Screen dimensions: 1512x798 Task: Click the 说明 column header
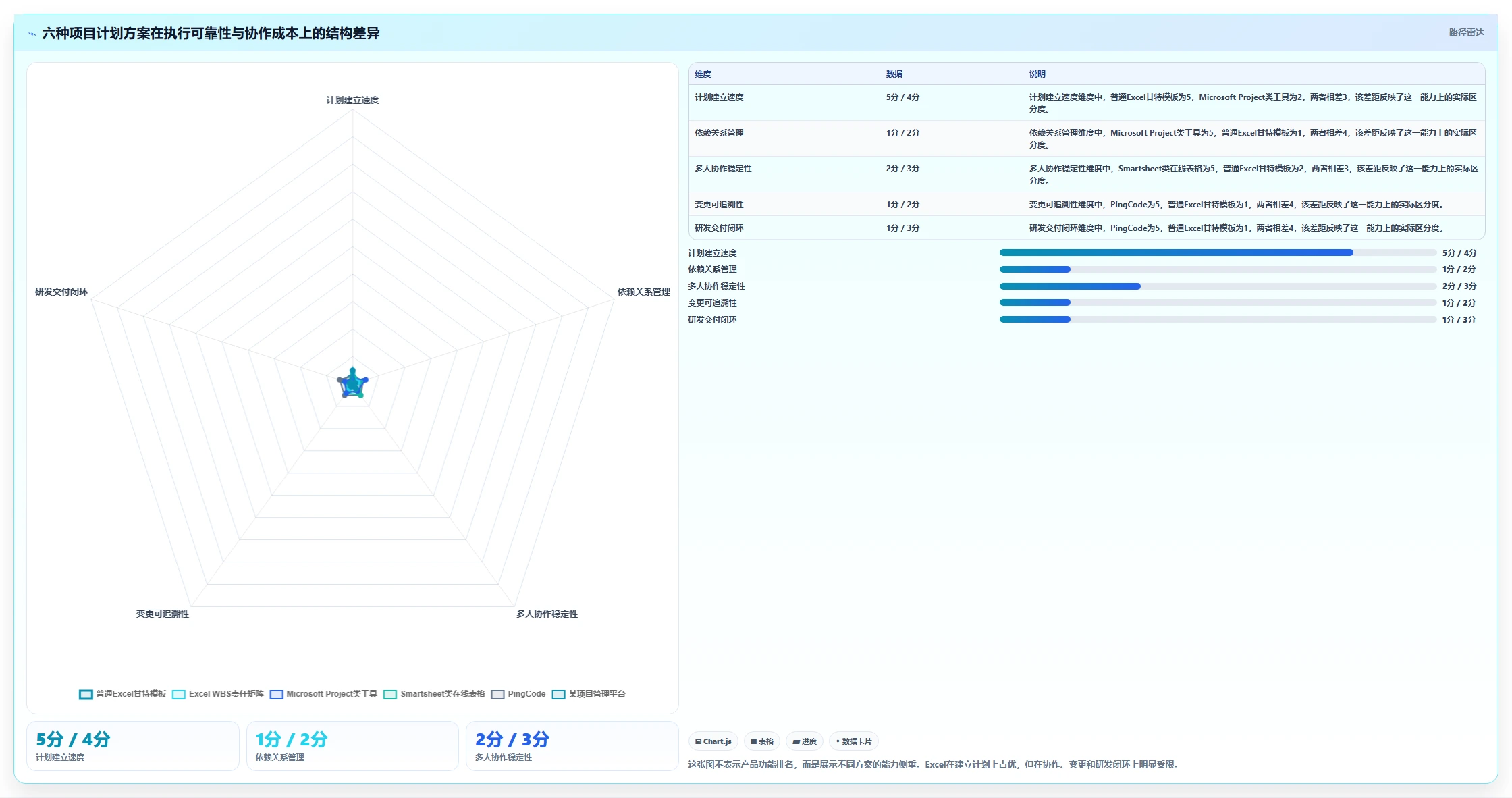[1037, 74]
